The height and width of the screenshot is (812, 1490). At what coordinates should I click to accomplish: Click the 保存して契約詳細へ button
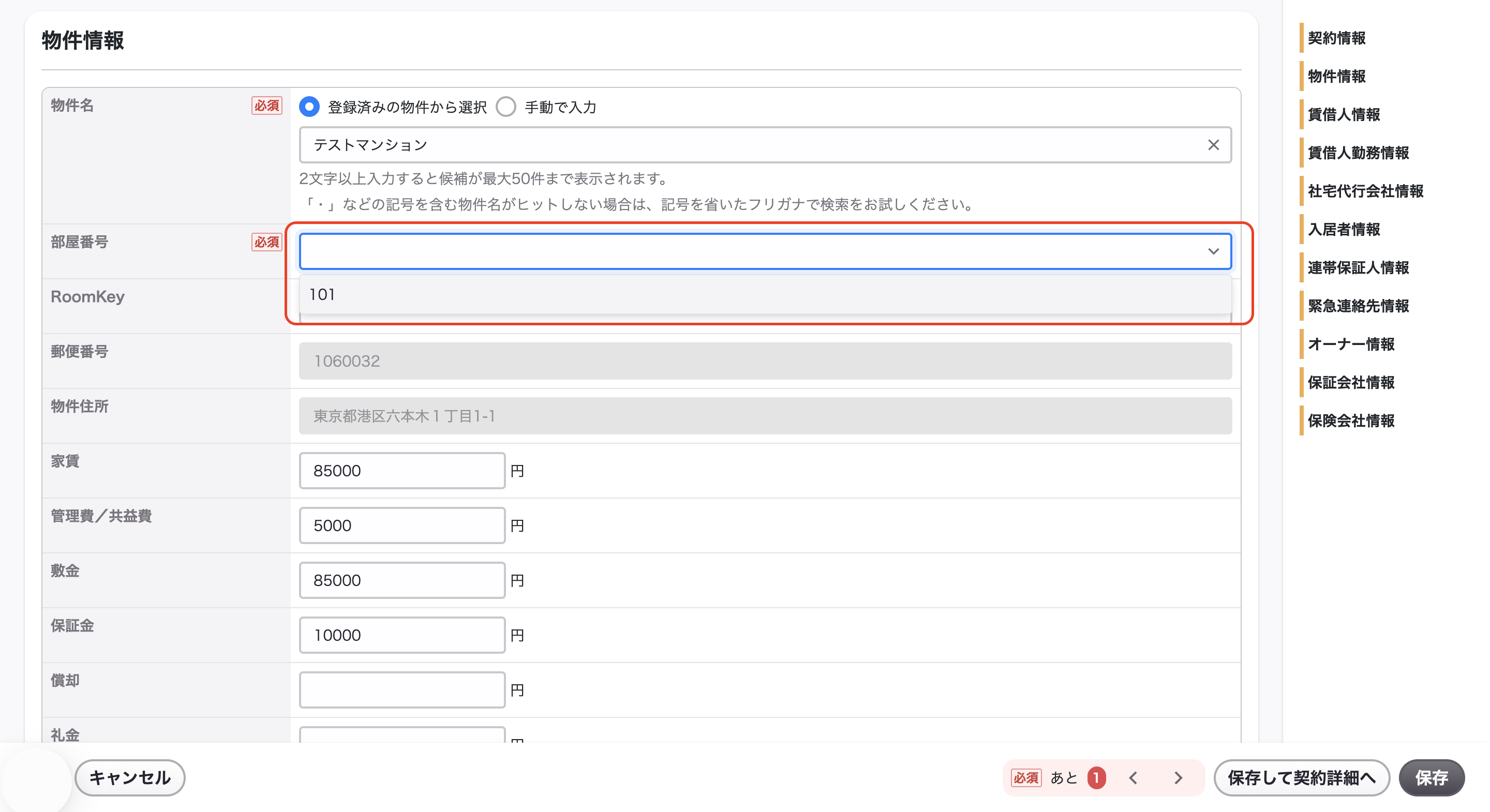tap(1302, 778)
